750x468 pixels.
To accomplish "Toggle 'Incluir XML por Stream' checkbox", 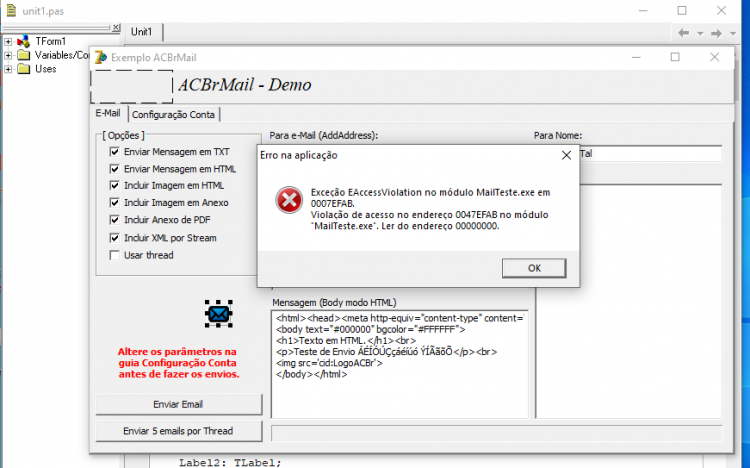I will (114, 238).
